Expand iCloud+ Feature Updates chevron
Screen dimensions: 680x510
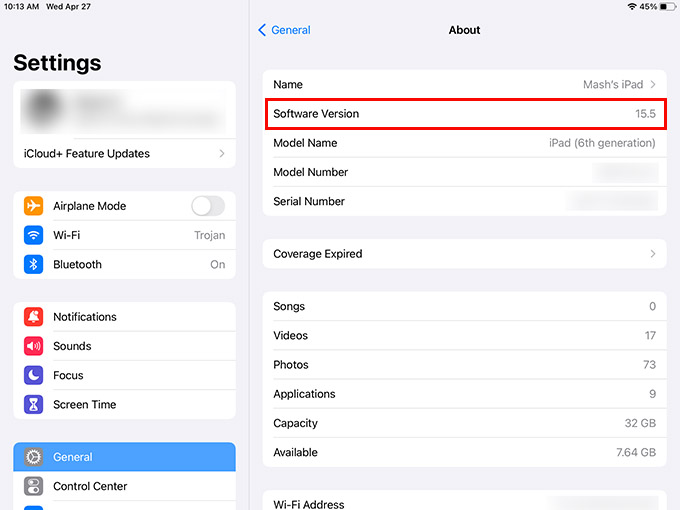[x=222, y=154]
